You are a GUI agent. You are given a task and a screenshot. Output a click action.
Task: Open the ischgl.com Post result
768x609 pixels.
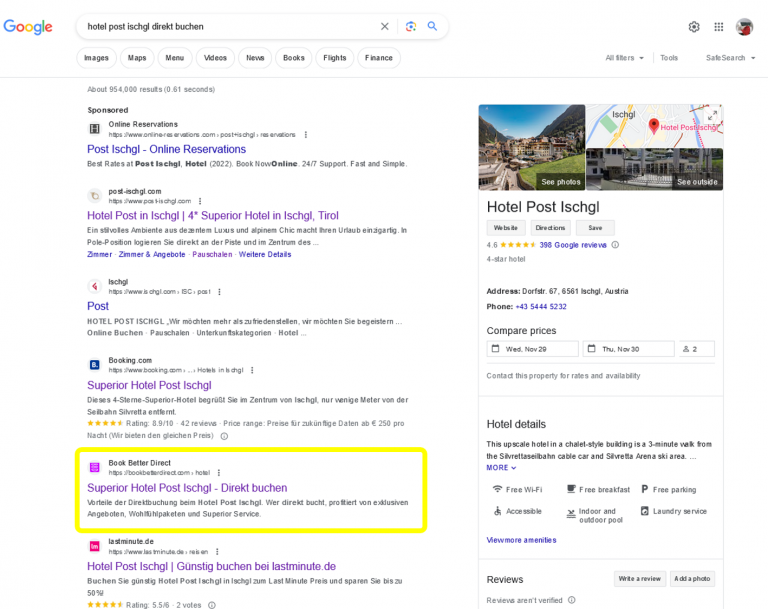98,306
